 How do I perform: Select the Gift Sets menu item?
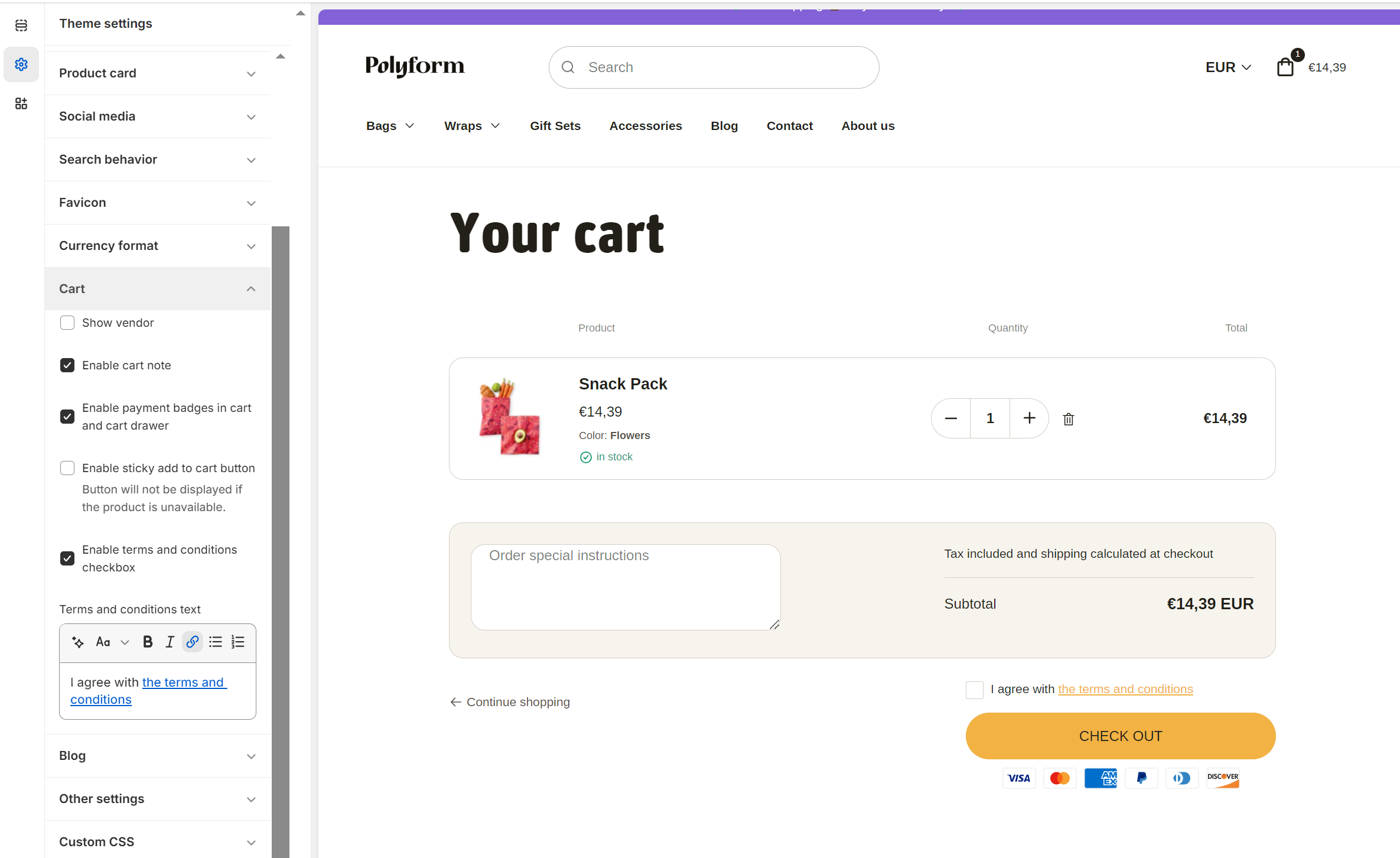[x=555, y=126]
